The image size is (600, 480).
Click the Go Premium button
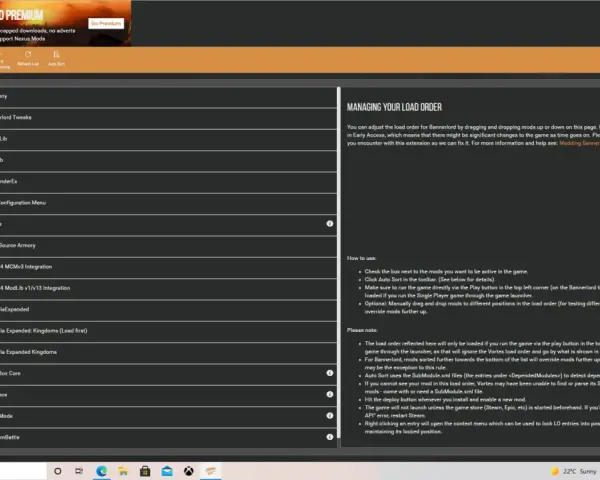pos(106,23)
